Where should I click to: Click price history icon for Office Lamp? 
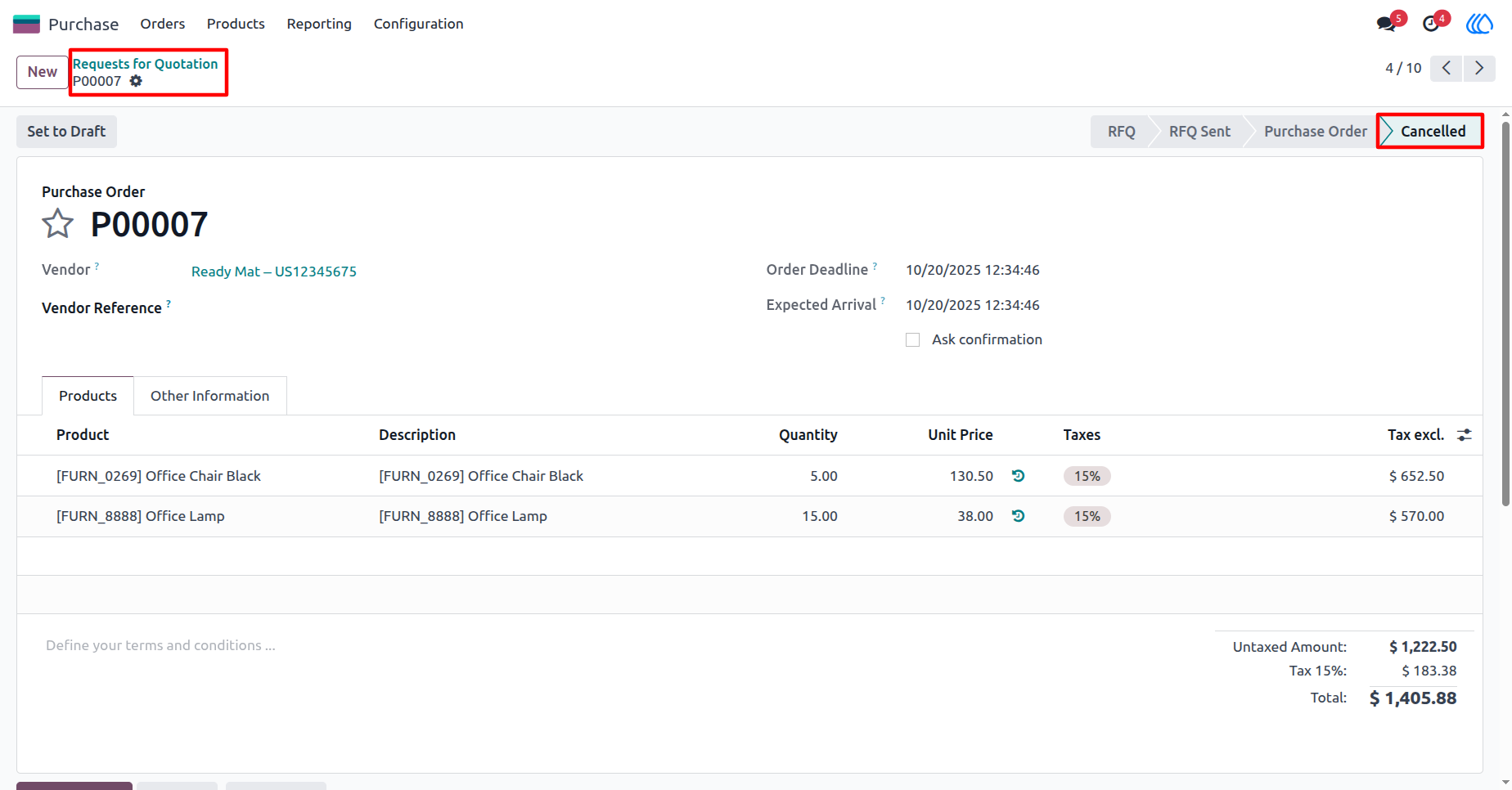(1018, 516)
